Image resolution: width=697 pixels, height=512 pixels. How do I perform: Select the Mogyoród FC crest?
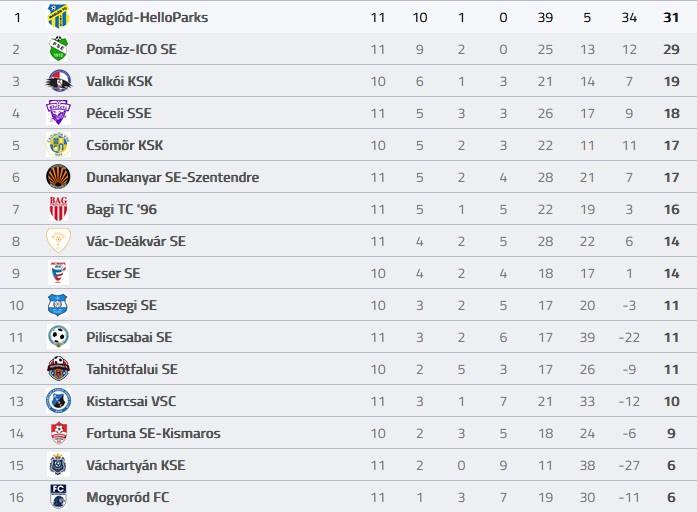[x=58, y=496]
